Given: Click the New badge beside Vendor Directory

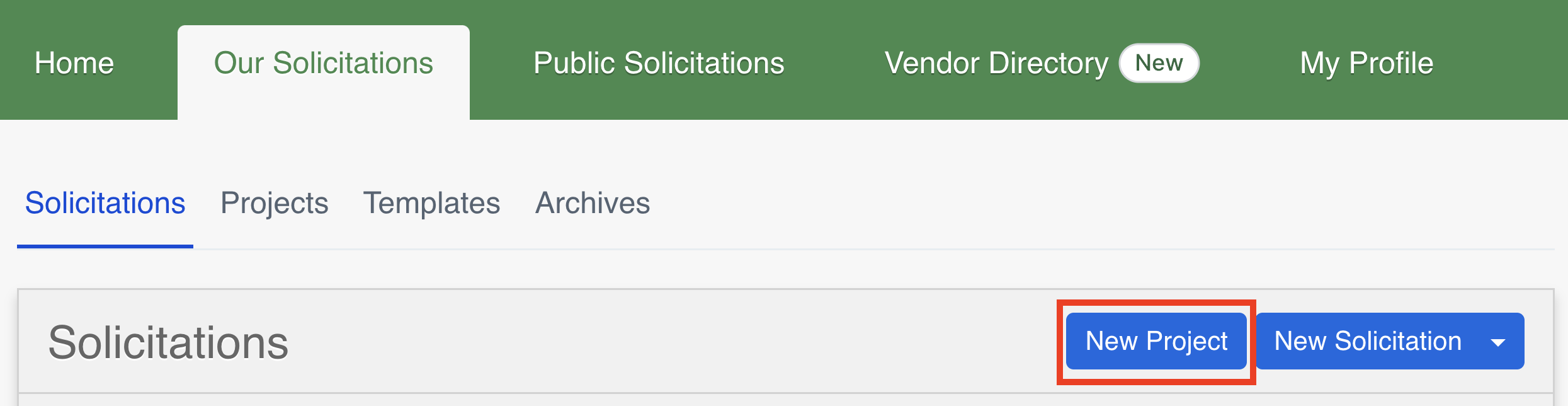Looking at the screenshot, I should point(1159,63).
